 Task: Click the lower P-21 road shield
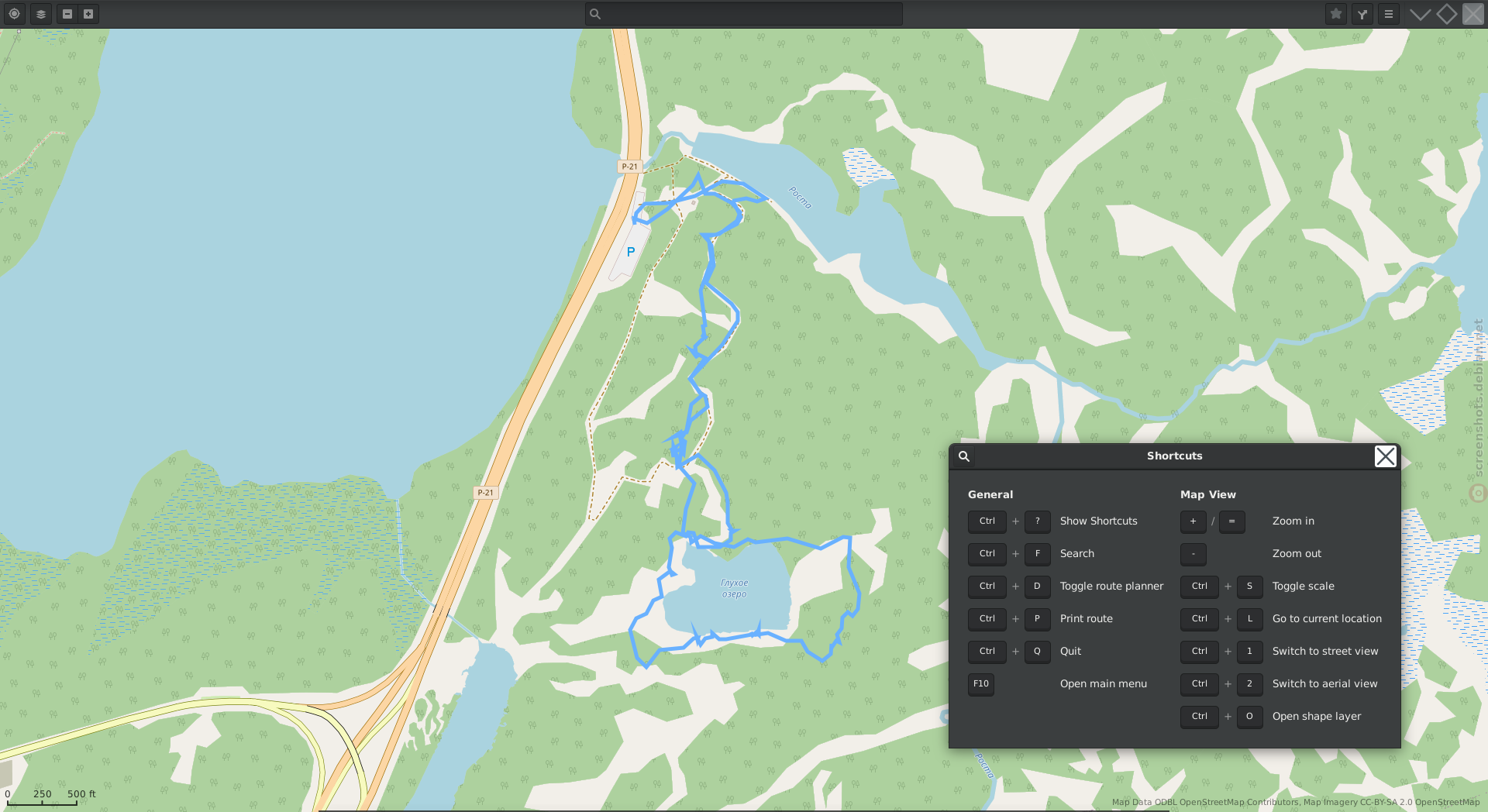485,493
